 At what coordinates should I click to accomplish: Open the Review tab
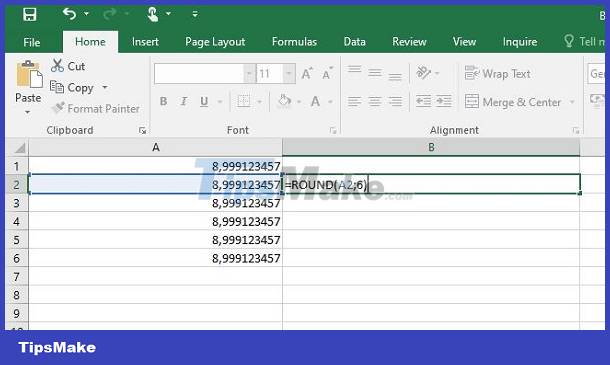click(409, 42)
